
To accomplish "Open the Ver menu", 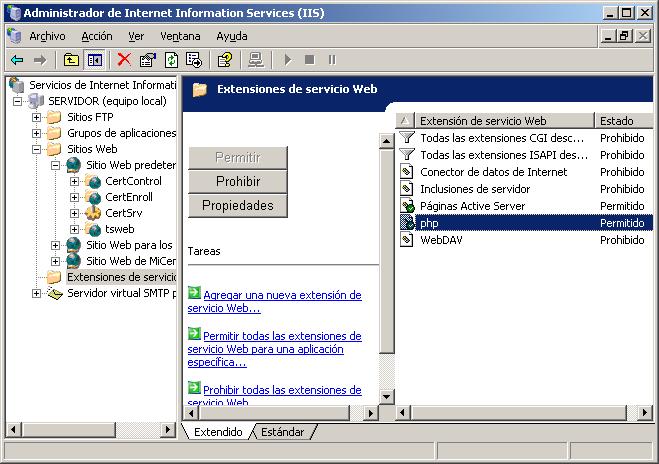I will pos(136,37).
